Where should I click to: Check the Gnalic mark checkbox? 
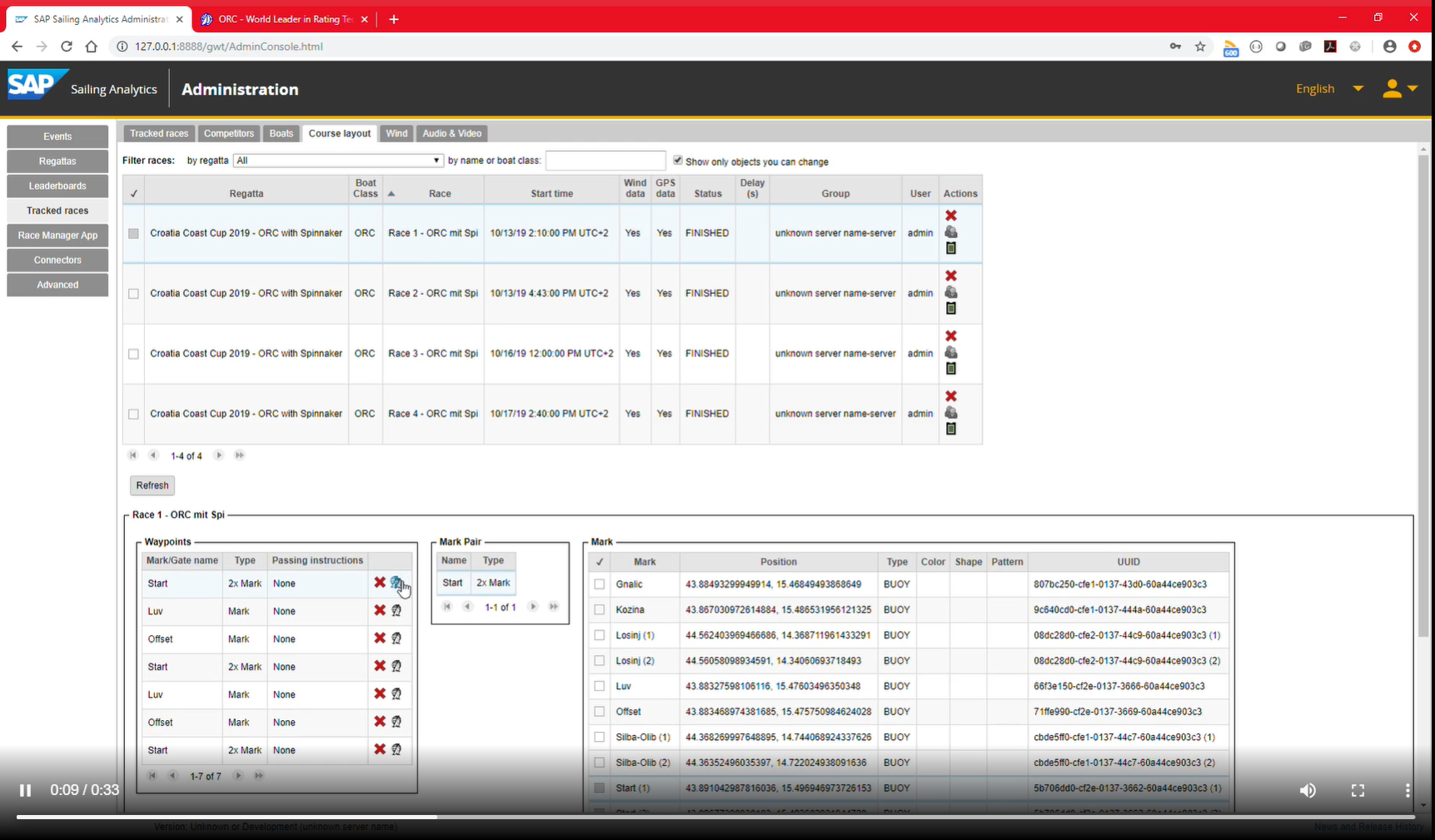[600, 584]
